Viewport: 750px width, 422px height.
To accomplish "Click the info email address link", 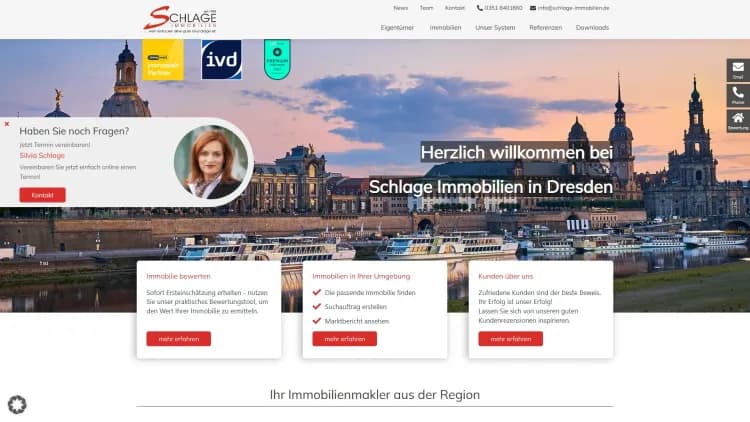I will pos(570,8).
